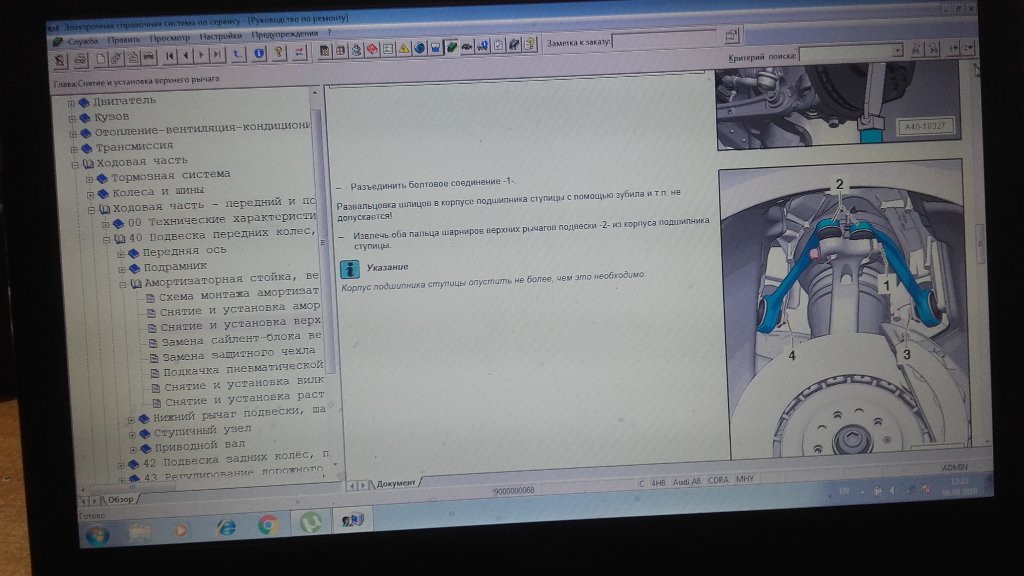Image resolution: width=1024 pixels, height=576 pixels.
Task: Click the Заметка к заказу input field
Action: [664, 40]
